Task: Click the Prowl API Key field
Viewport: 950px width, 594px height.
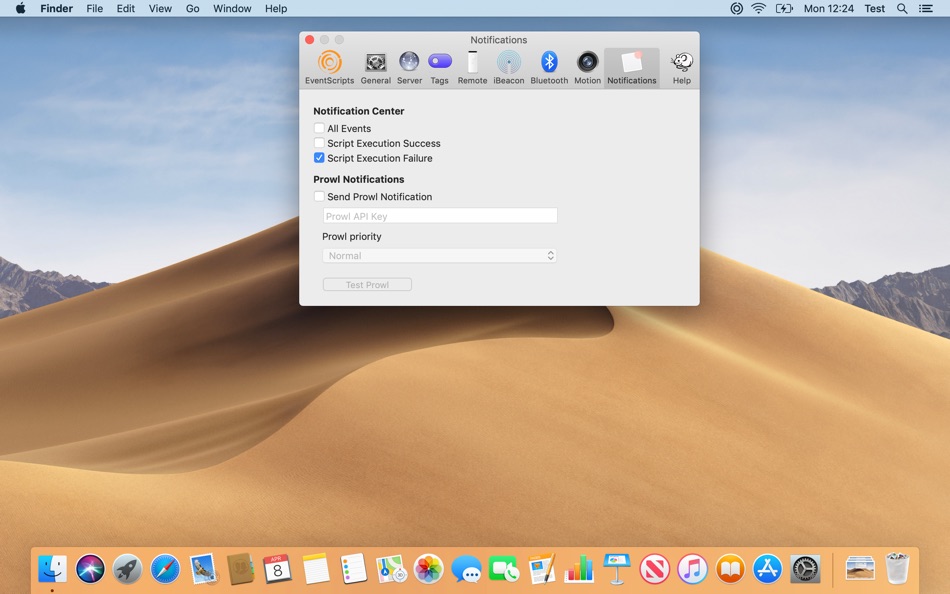Action: click(x=440, y=216)
